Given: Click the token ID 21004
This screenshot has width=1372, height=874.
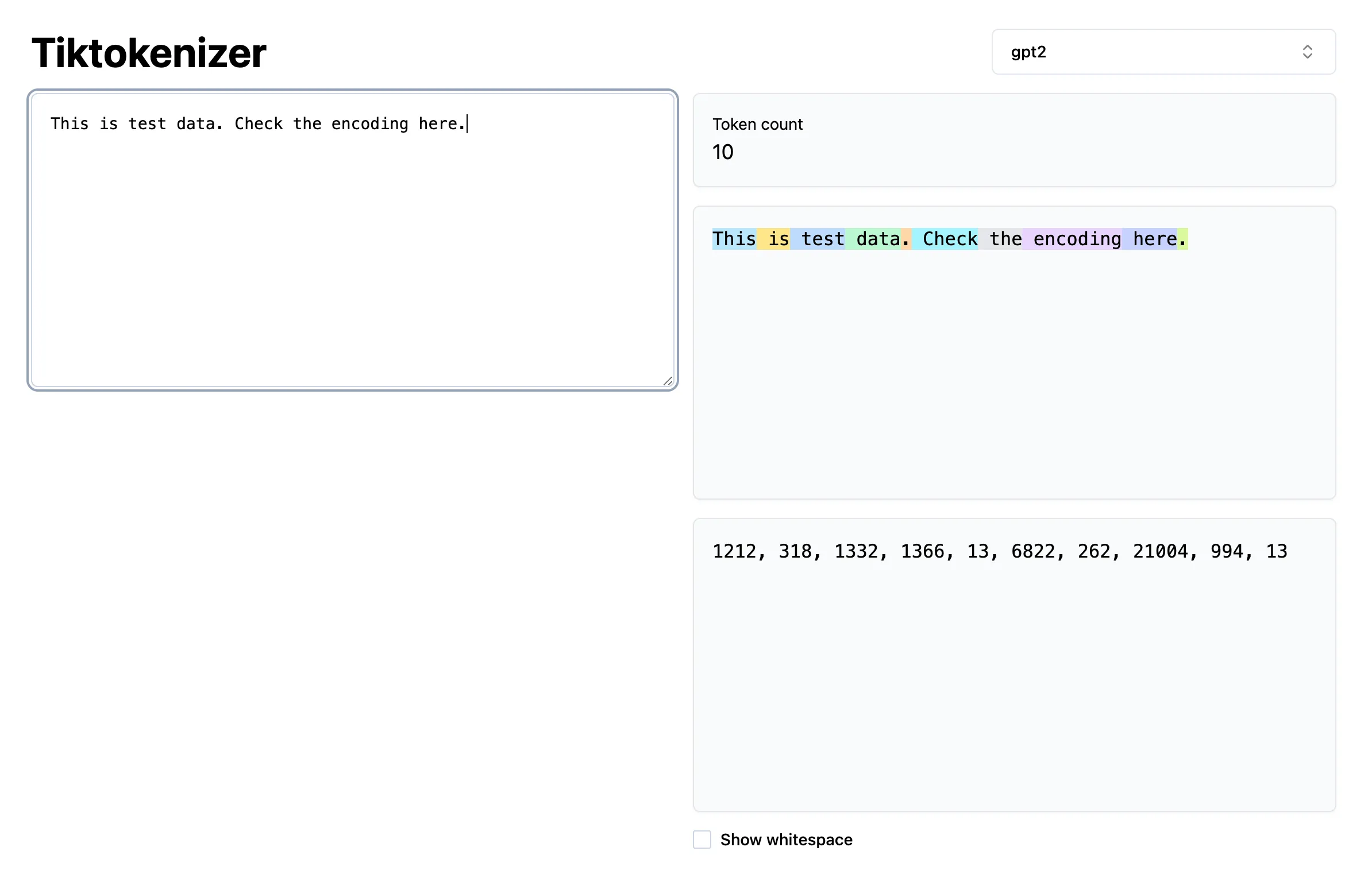Looking at the screenshot, I should pos(1160,551).
